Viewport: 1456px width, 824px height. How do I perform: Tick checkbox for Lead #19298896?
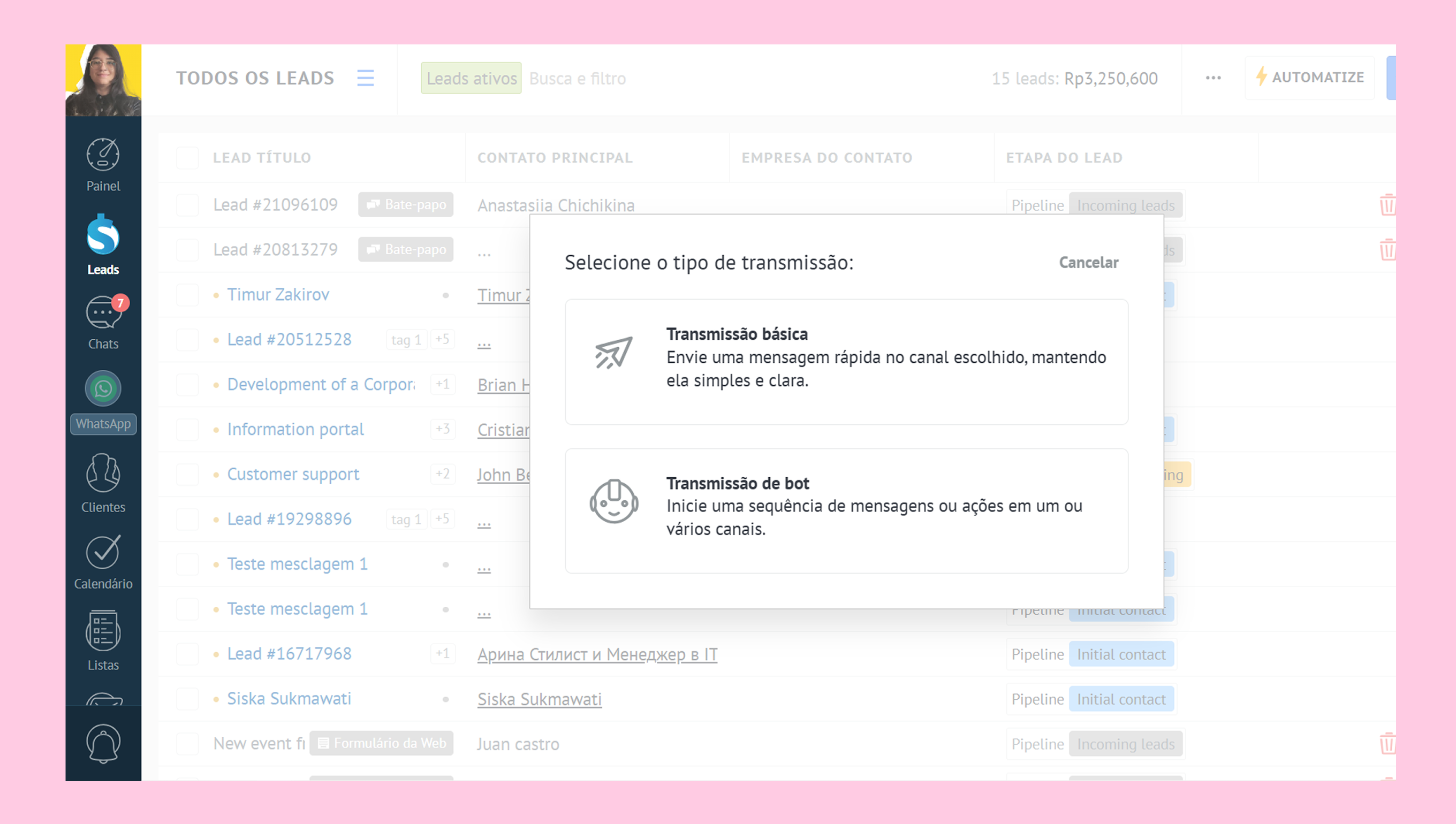tap(187, 519)
